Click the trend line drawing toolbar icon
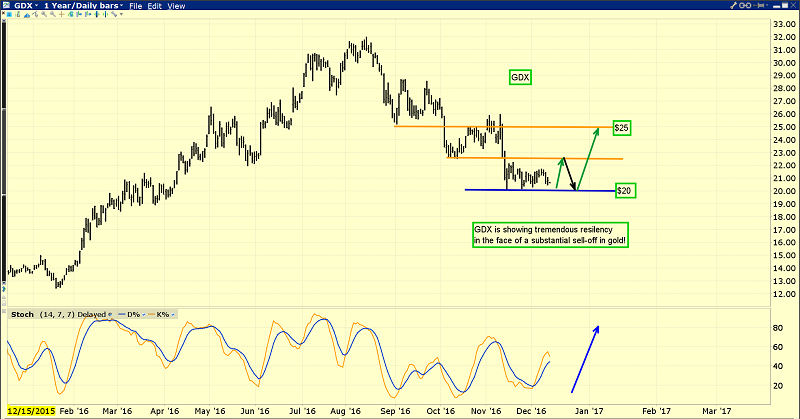800x419 pixels. [x=35, y=14]
